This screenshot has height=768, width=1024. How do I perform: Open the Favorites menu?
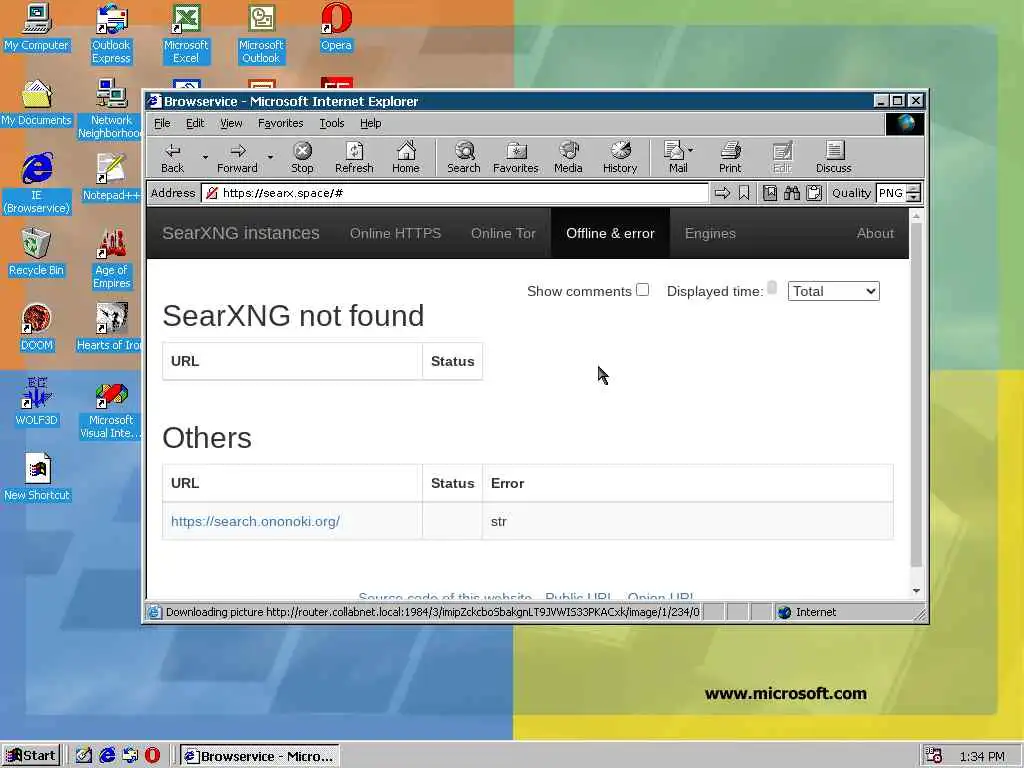click(x=280, y=123)
